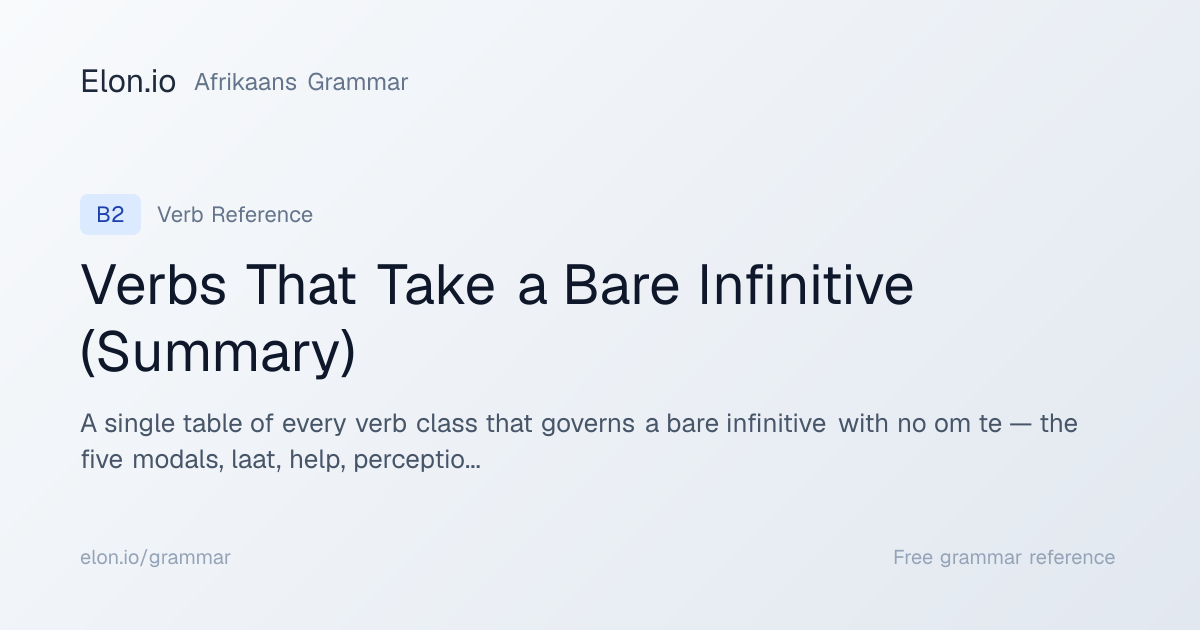The width and height of the screenshot is (1200, 630).
Task: Click the word Afrikaans in header
Action: point(245,82)
